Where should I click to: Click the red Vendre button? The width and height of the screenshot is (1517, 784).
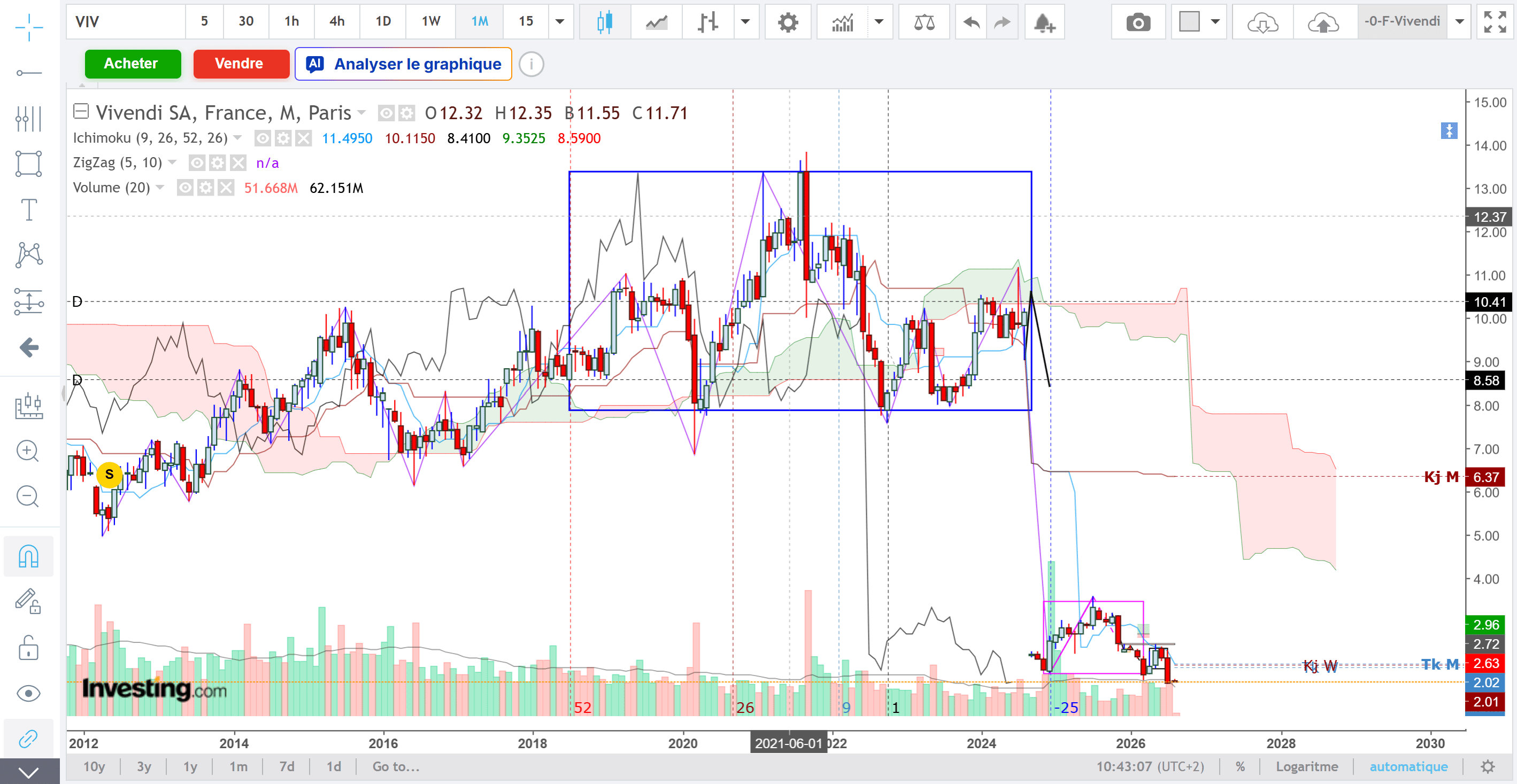241,64
